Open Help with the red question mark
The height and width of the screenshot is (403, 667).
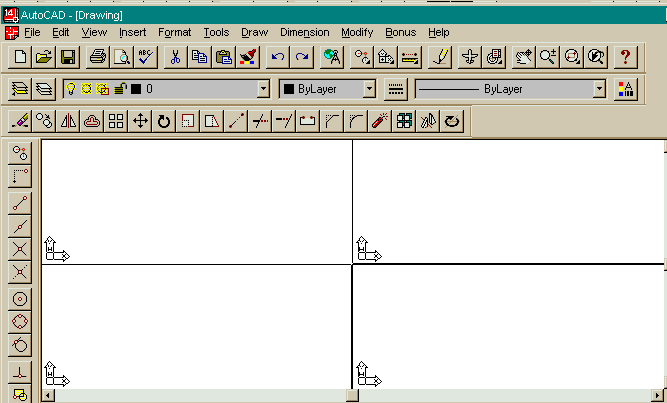point(625,57)
